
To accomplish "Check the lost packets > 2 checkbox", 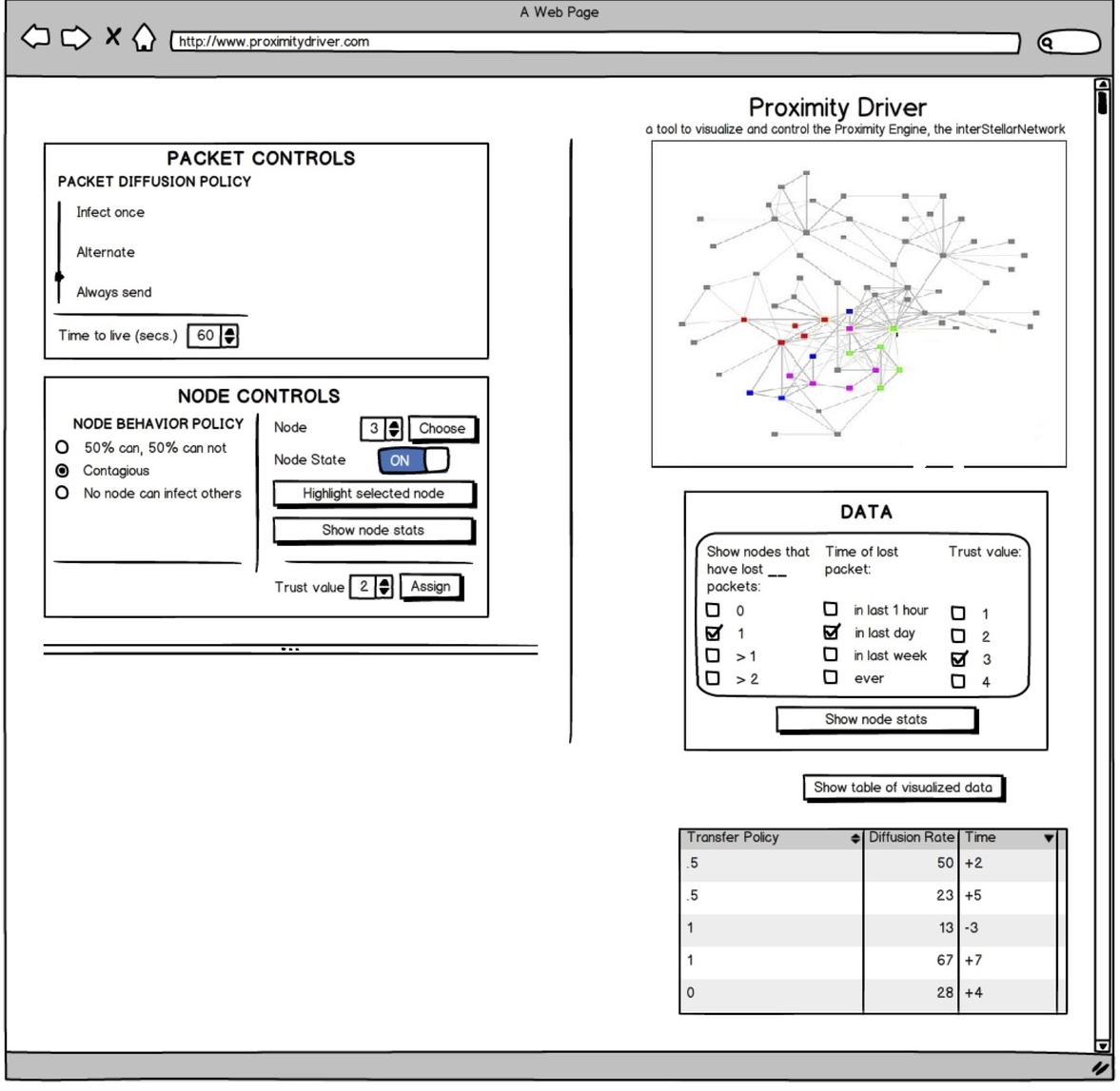I will point(713,678).
